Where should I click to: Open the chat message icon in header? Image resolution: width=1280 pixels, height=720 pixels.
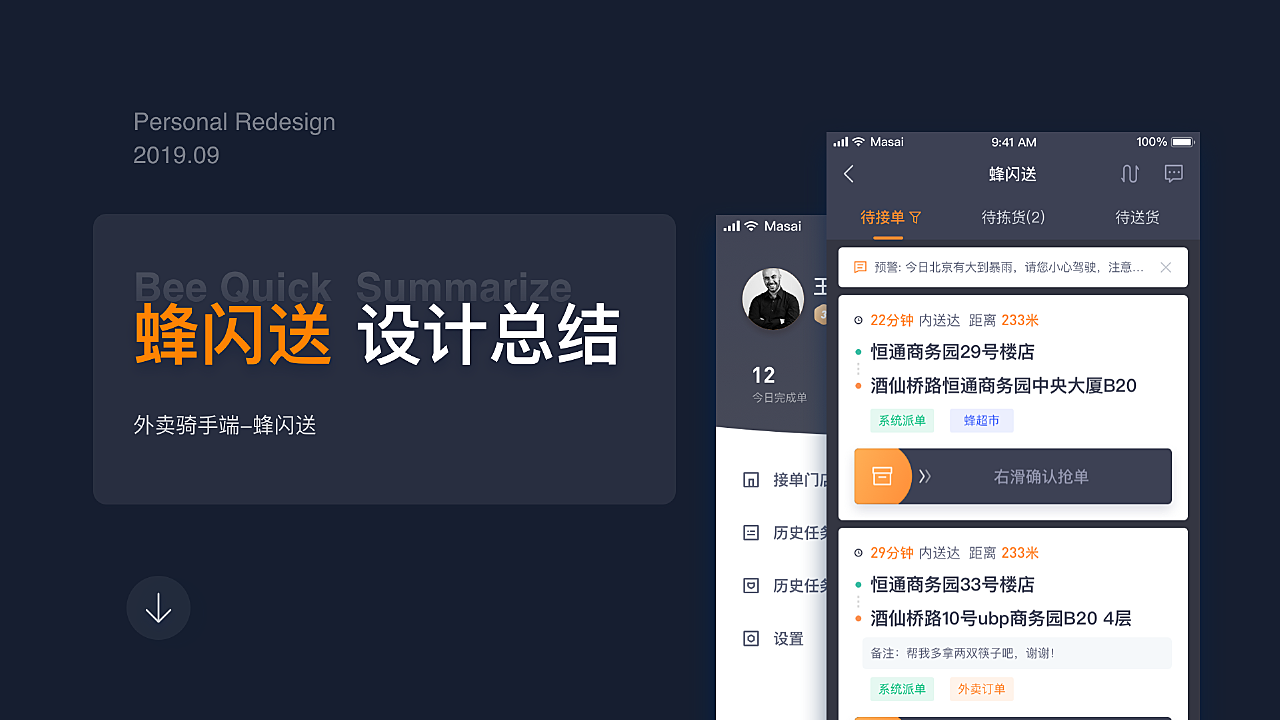pos(1174,173)
